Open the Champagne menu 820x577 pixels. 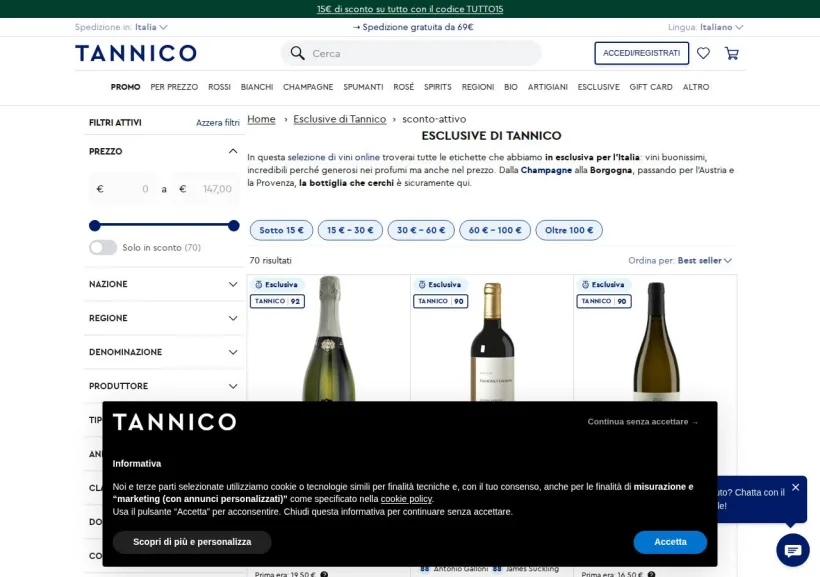308,87
